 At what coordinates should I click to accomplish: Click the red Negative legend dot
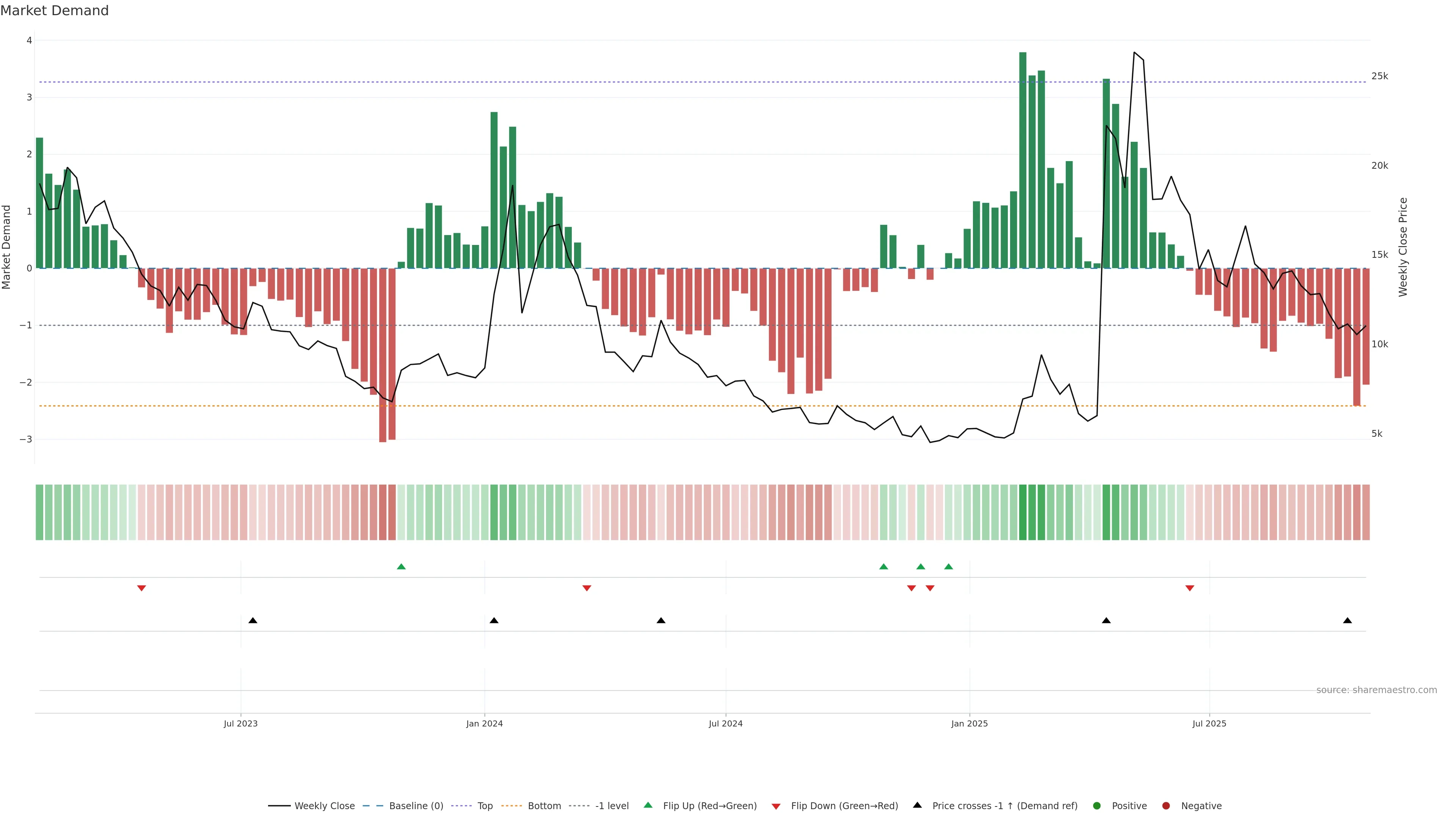coord(1166,805)
